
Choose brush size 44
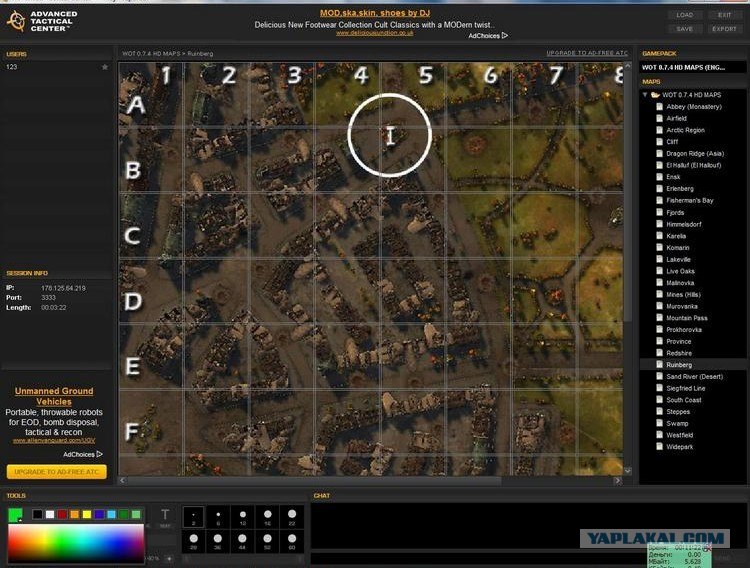(243, 541)
